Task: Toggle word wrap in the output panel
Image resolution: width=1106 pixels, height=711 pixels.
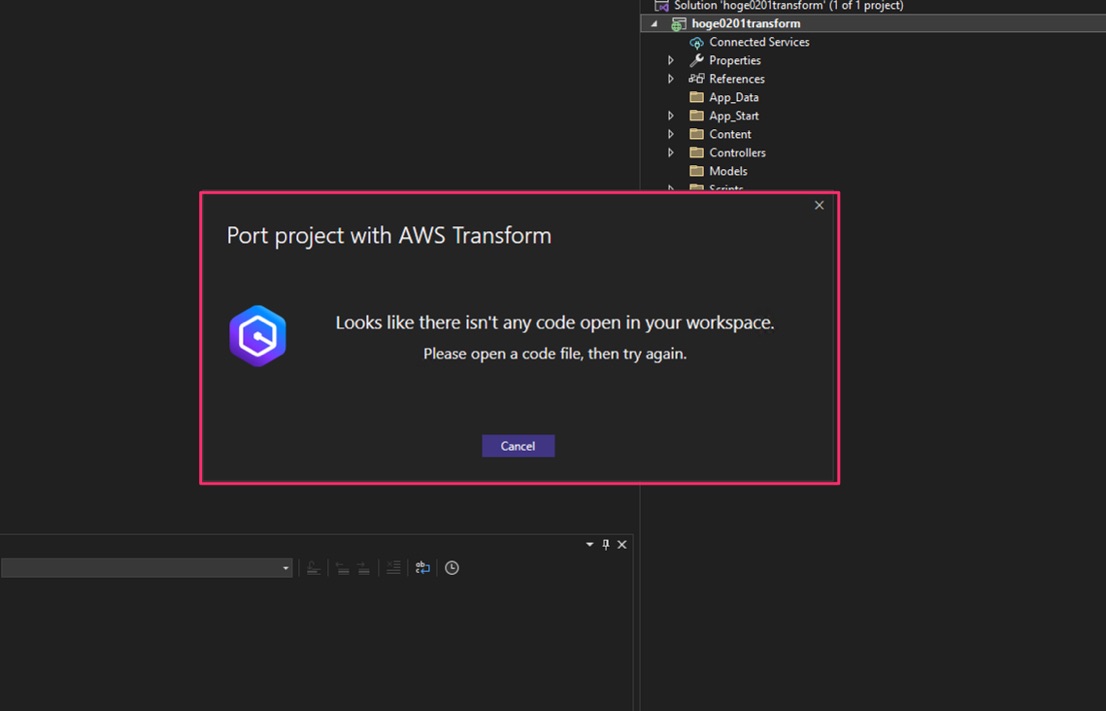Action: coord(423,568)
